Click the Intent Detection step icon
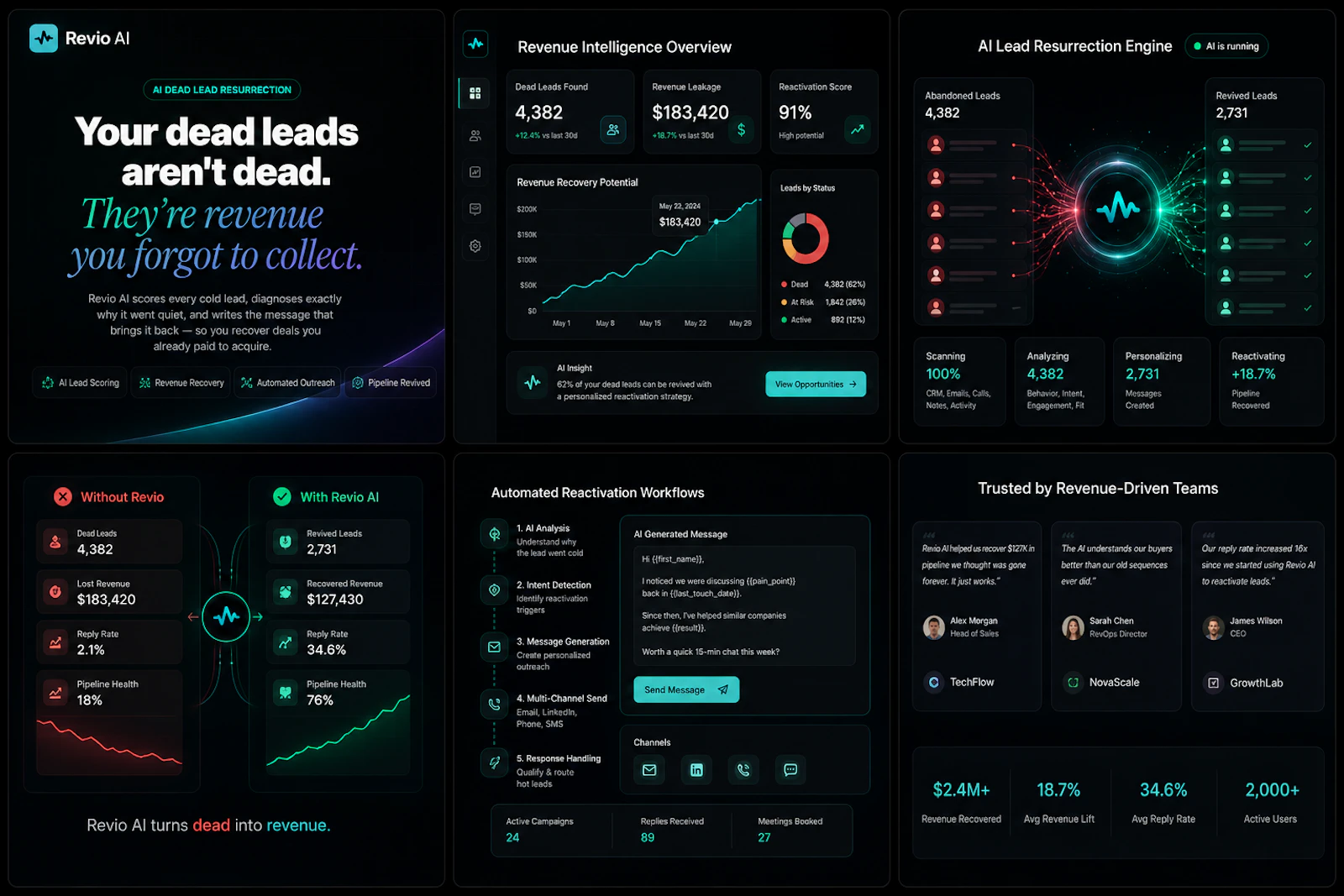Image resolution: width=1344 pixels, height=896 pixels. pos(495,590)
